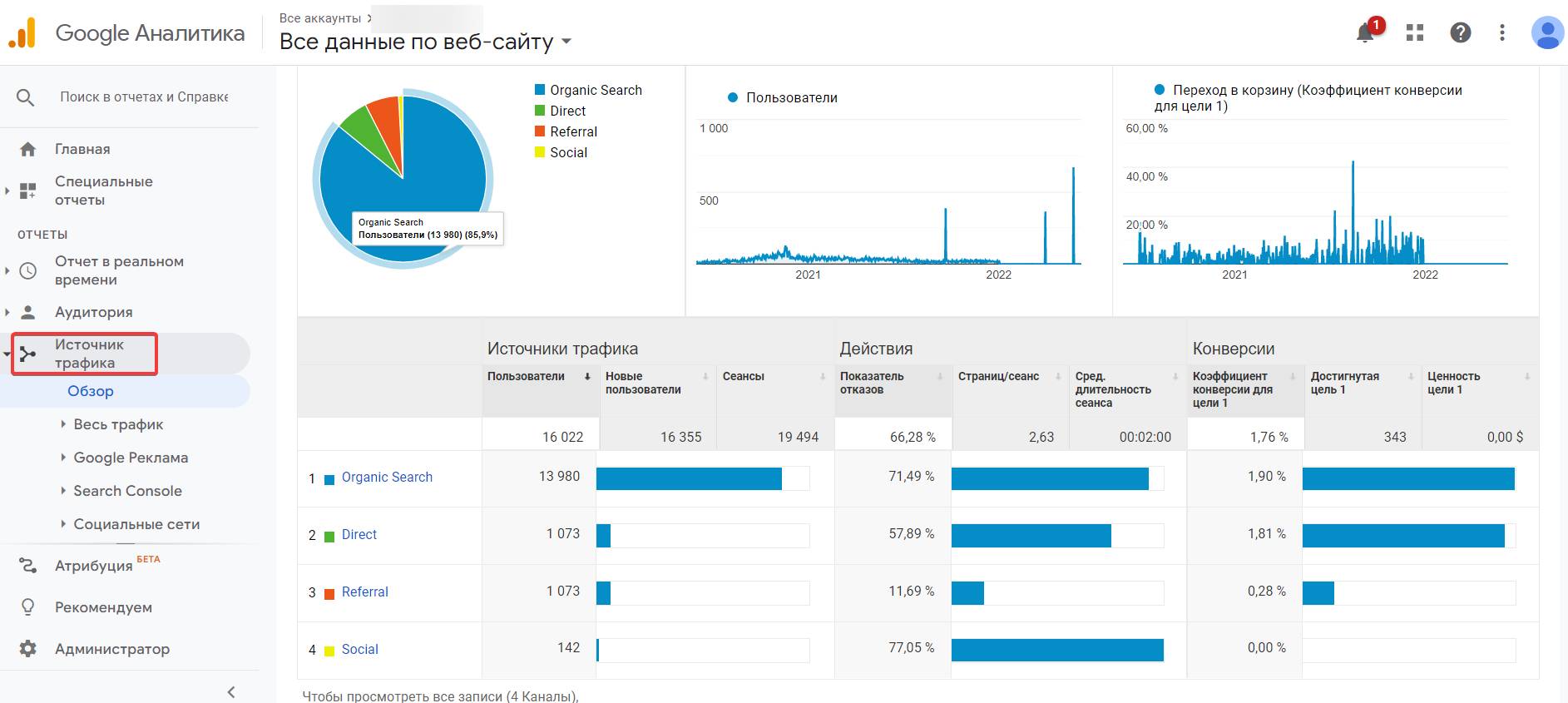Open the Organic Search channel link

click(x=387, y=478)
